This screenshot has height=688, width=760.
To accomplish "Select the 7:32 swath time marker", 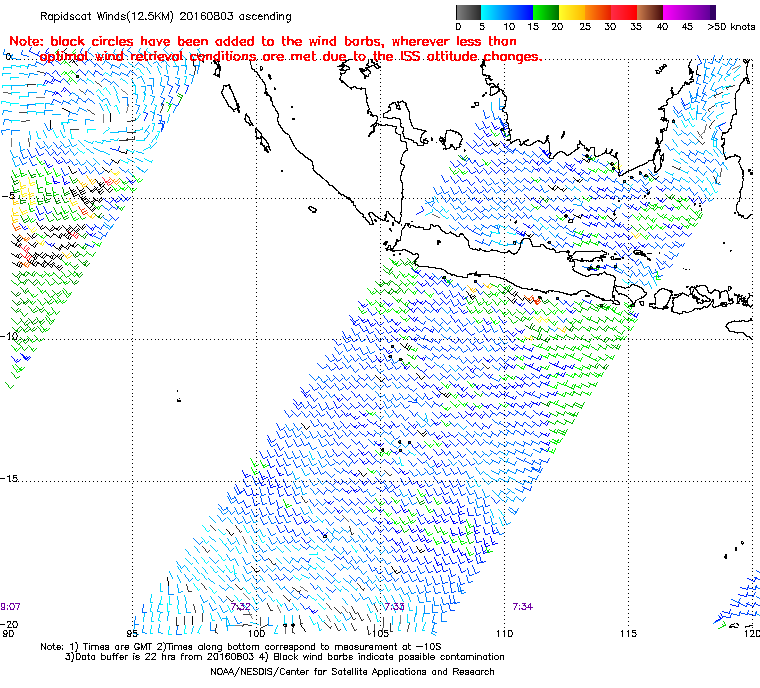I will (x=241, y=607).
